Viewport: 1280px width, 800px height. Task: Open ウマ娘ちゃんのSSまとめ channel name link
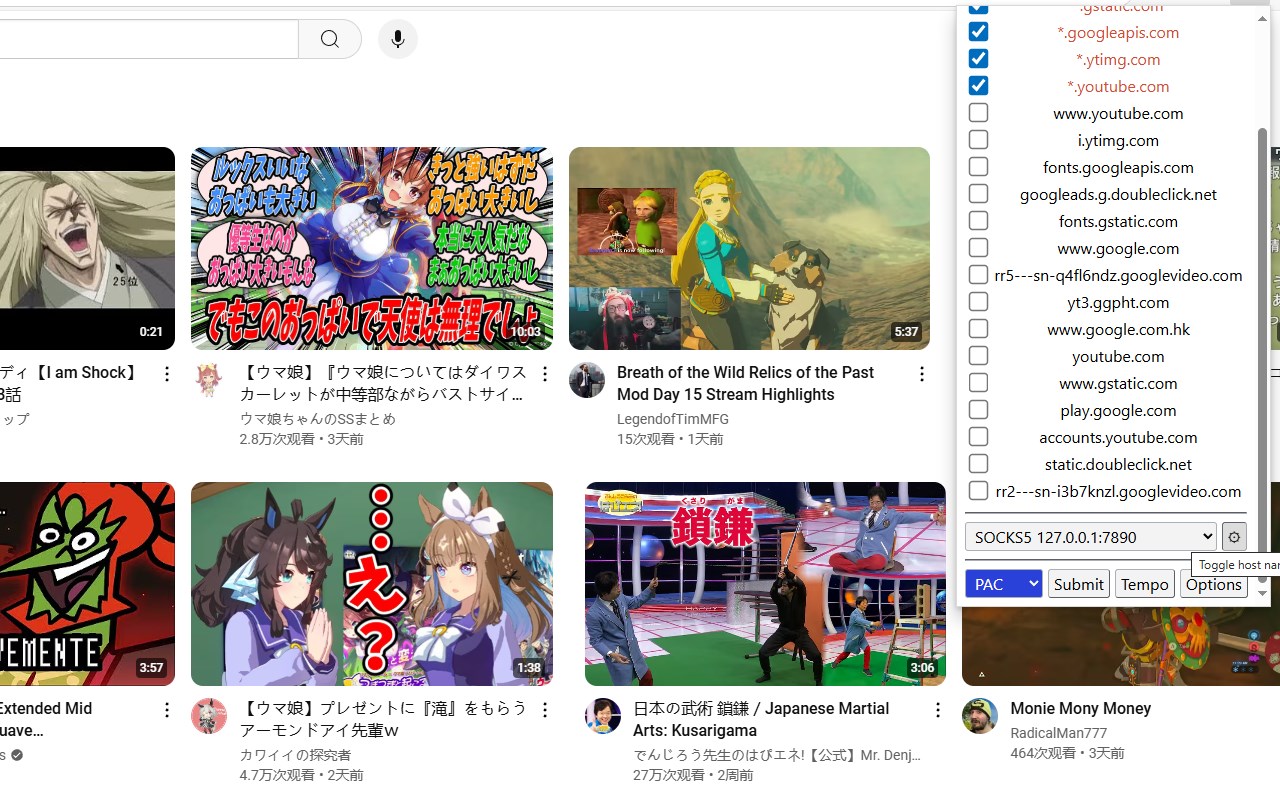318,419
